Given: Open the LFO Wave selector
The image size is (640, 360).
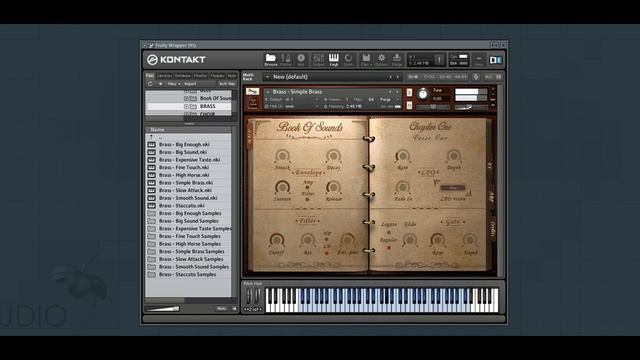Looking at the screenshot, I should 452,188.
